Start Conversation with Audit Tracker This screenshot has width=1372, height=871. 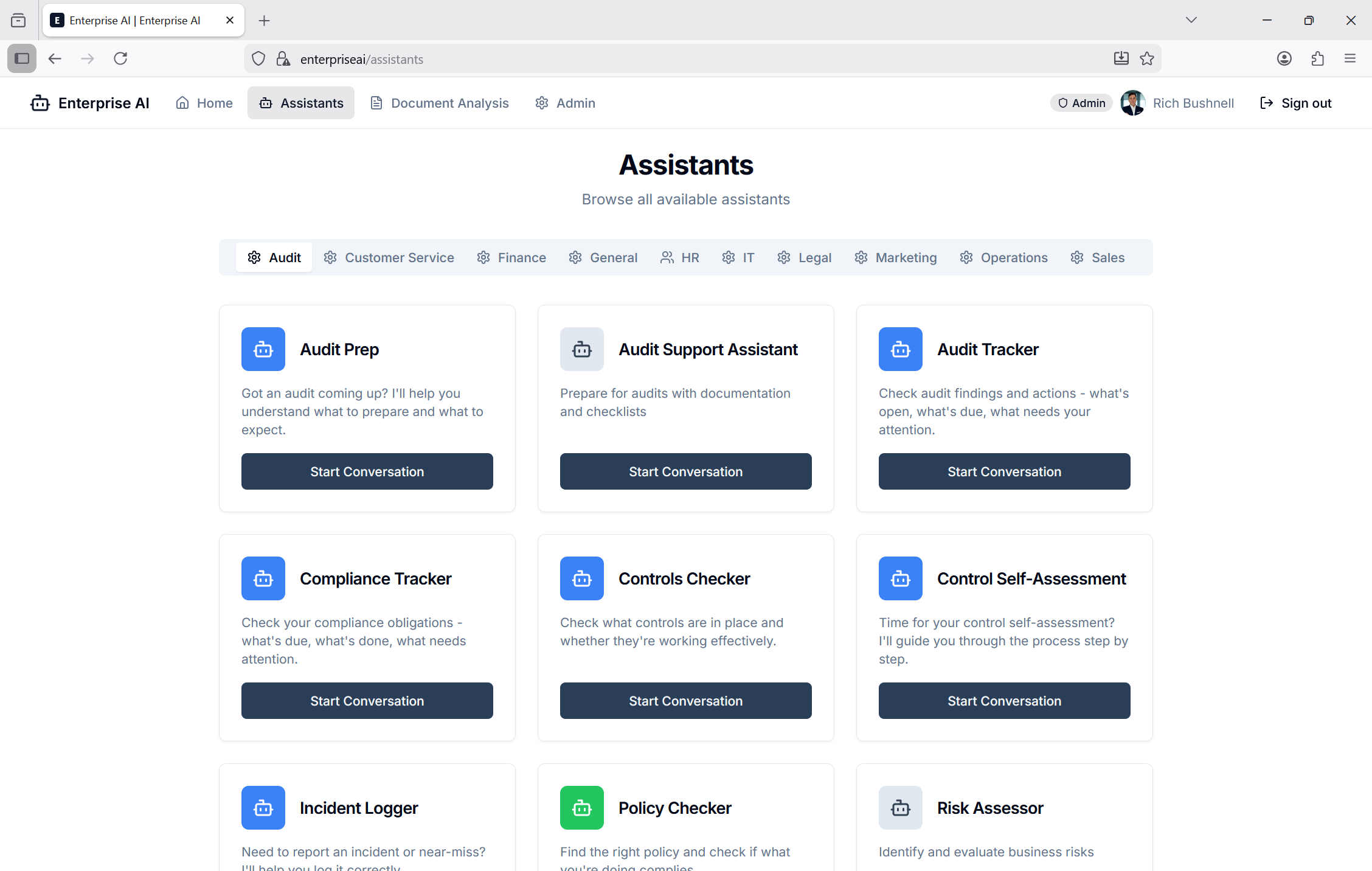click(1003, 471)
